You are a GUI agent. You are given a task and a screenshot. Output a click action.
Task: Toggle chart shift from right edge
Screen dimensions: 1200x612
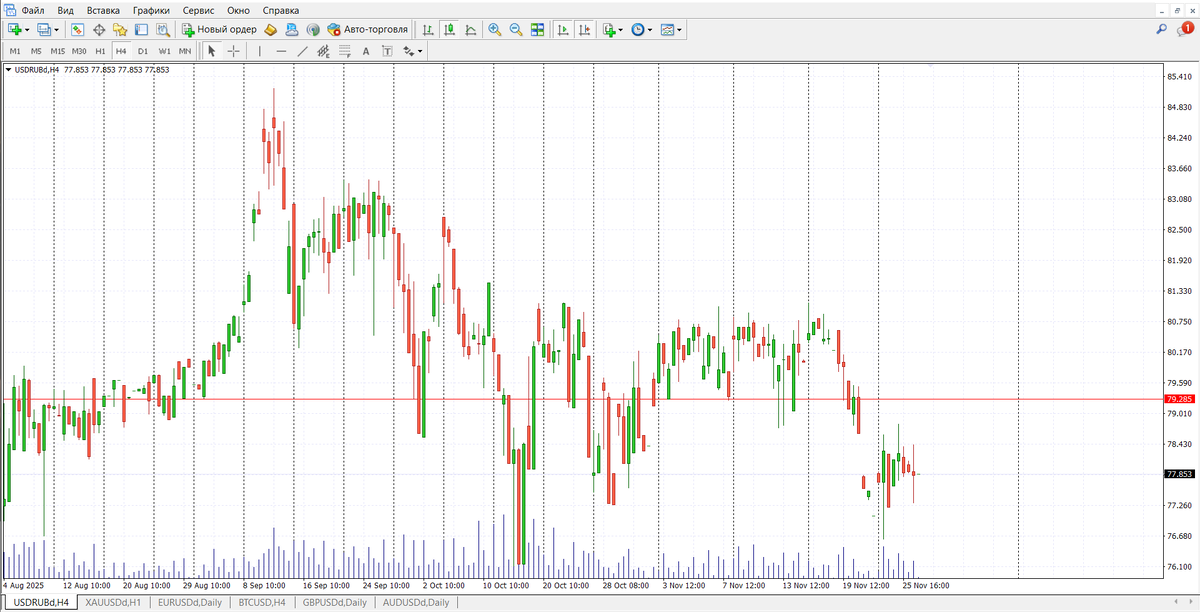(585, 30)
